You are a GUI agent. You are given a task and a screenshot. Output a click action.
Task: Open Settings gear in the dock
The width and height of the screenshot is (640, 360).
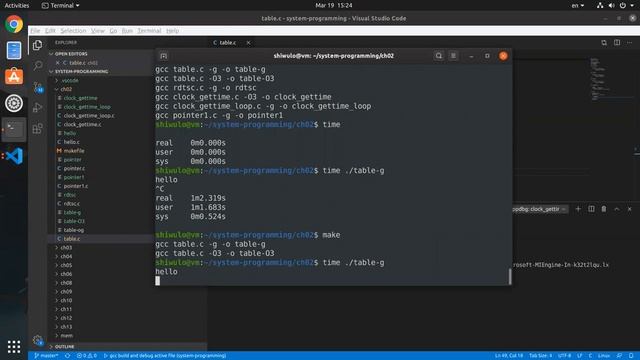pos(14,103)
